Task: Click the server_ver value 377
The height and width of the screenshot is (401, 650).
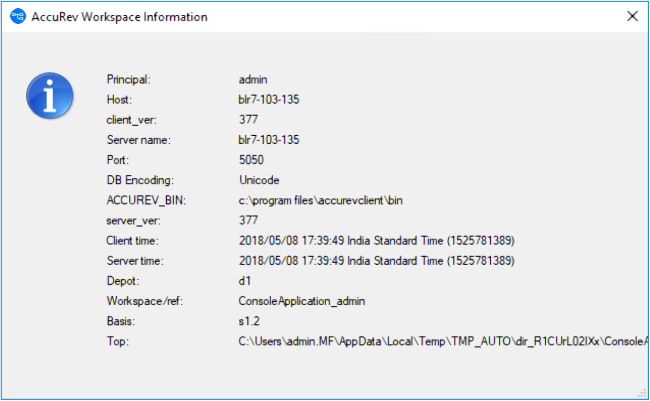Action: pyautogui.click(x=248, y=221)
